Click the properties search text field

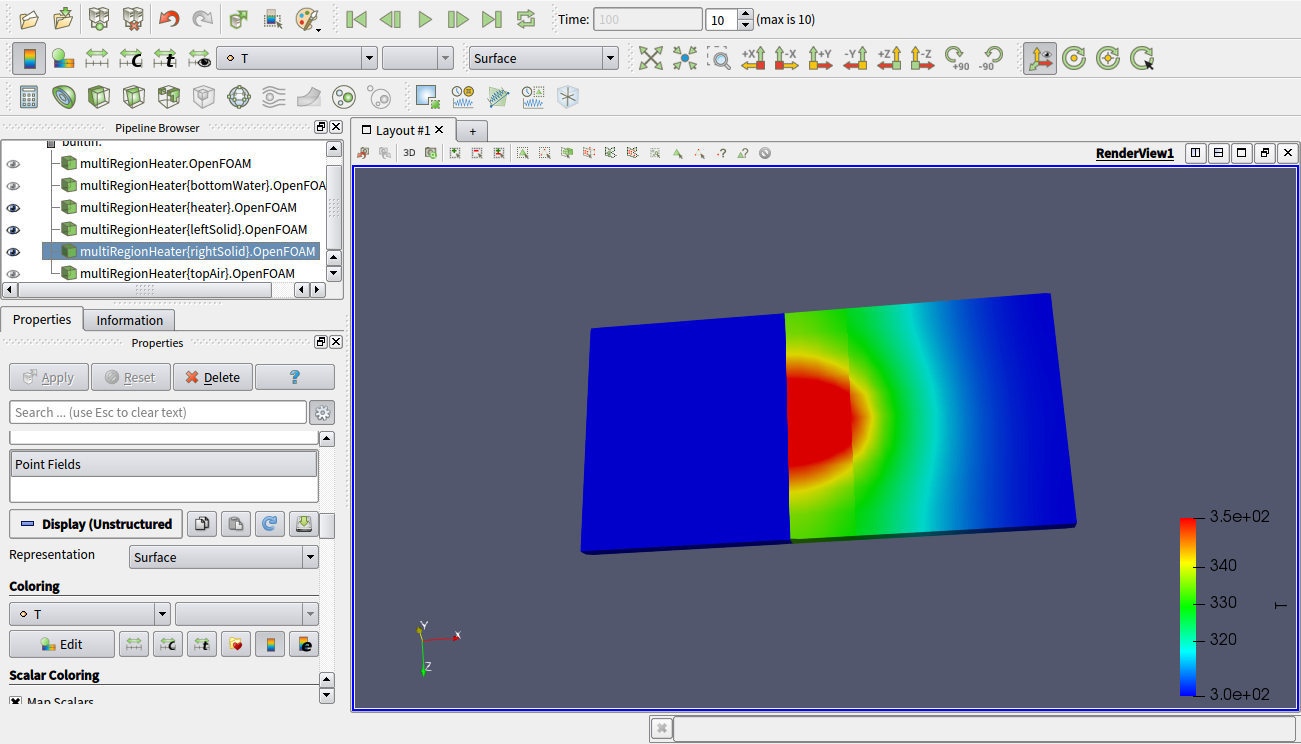[x=158, y=412]
